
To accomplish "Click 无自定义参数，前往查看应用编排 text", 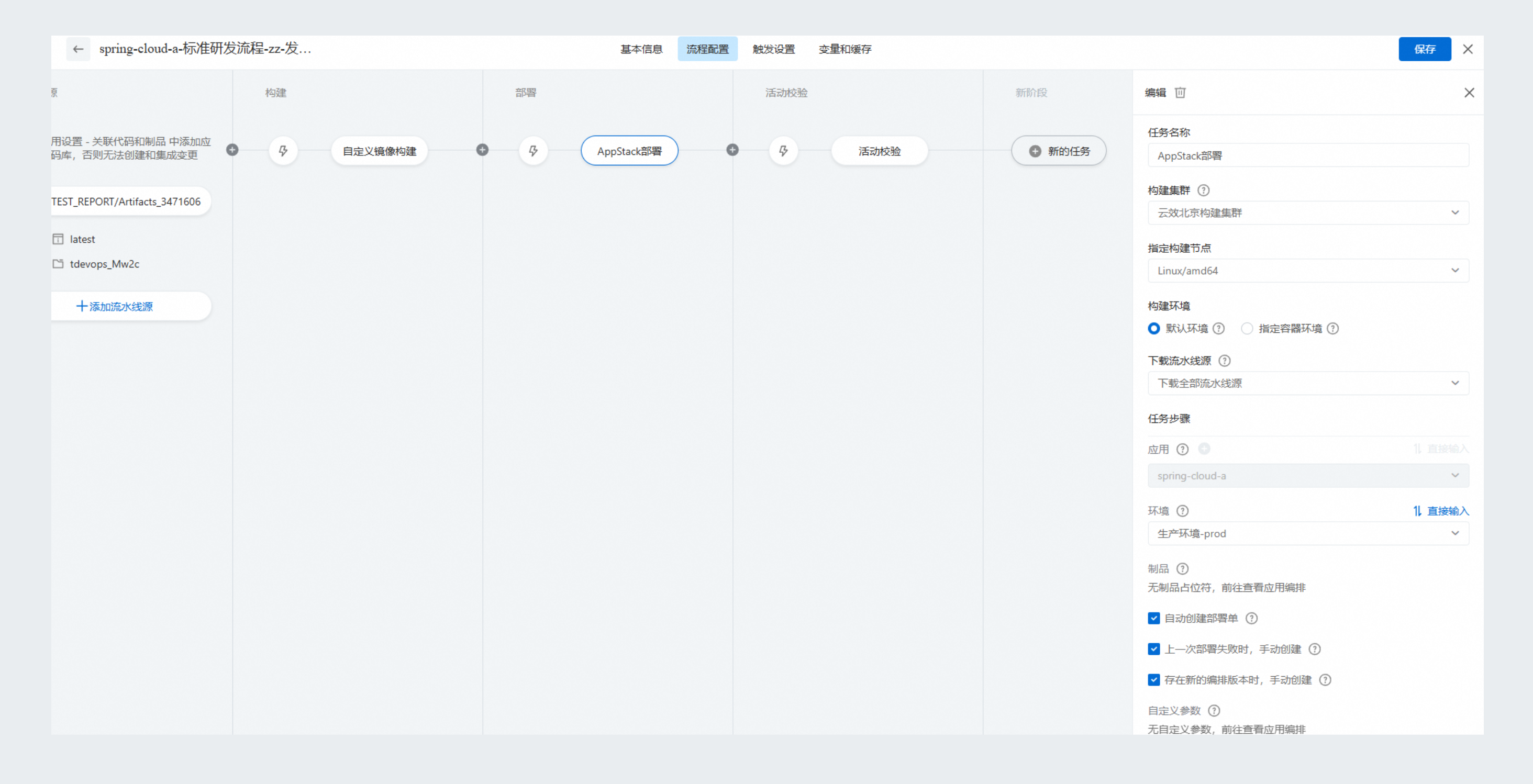I will [x=1227, y=729].
